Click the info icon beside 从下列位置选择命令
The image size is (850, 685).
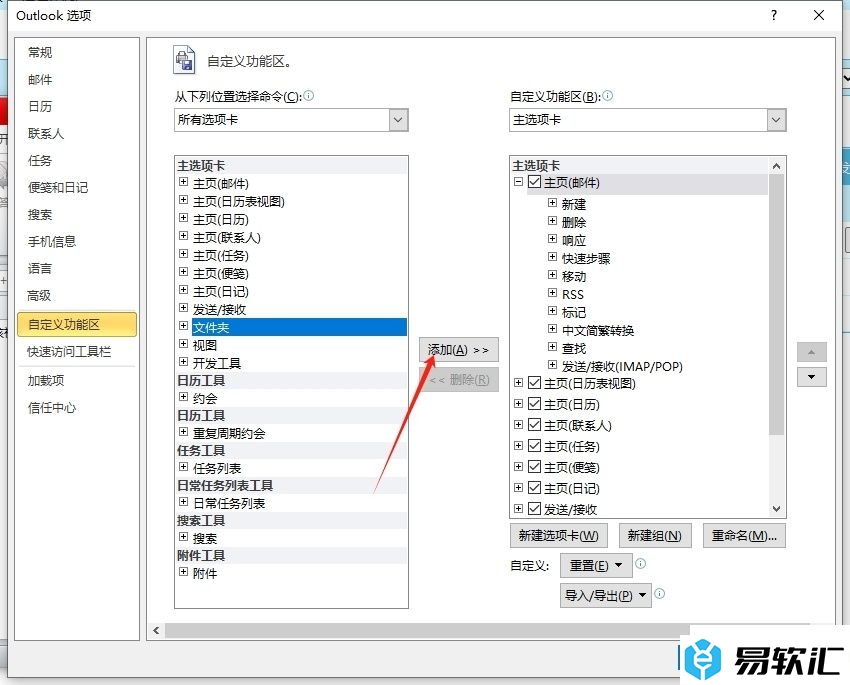pyautogui.click(x=308, y=96)
